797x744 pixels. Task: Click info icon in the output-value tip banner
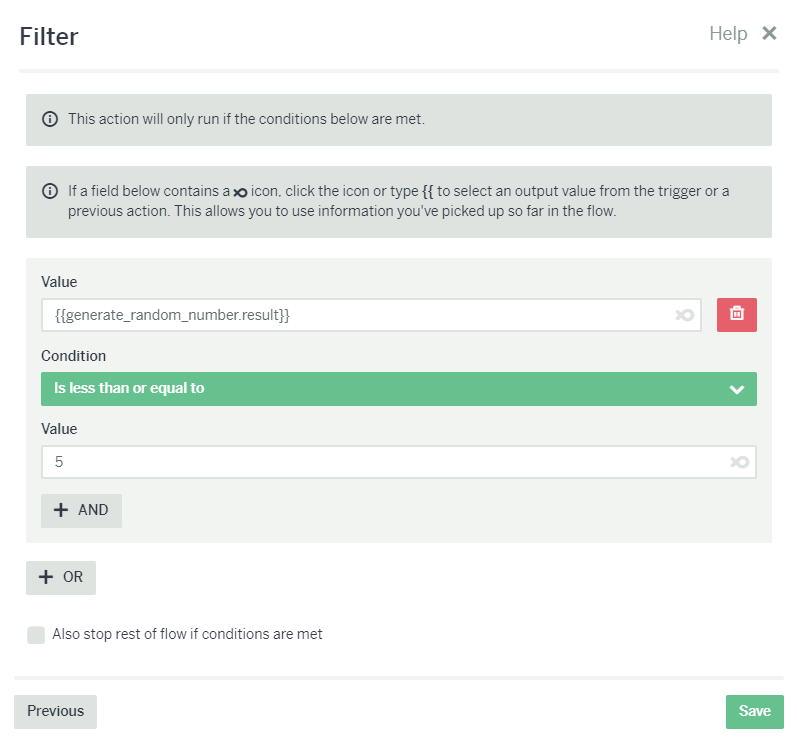pos(50,191)
